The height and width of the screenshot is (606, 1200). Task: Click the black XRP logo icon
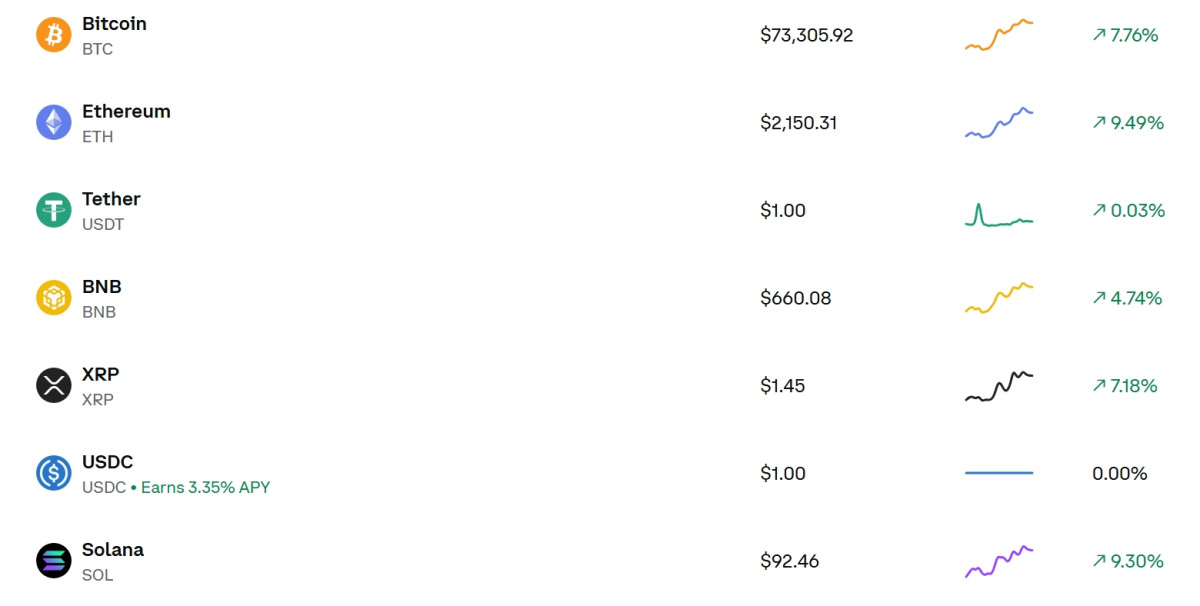pos(54,385)
